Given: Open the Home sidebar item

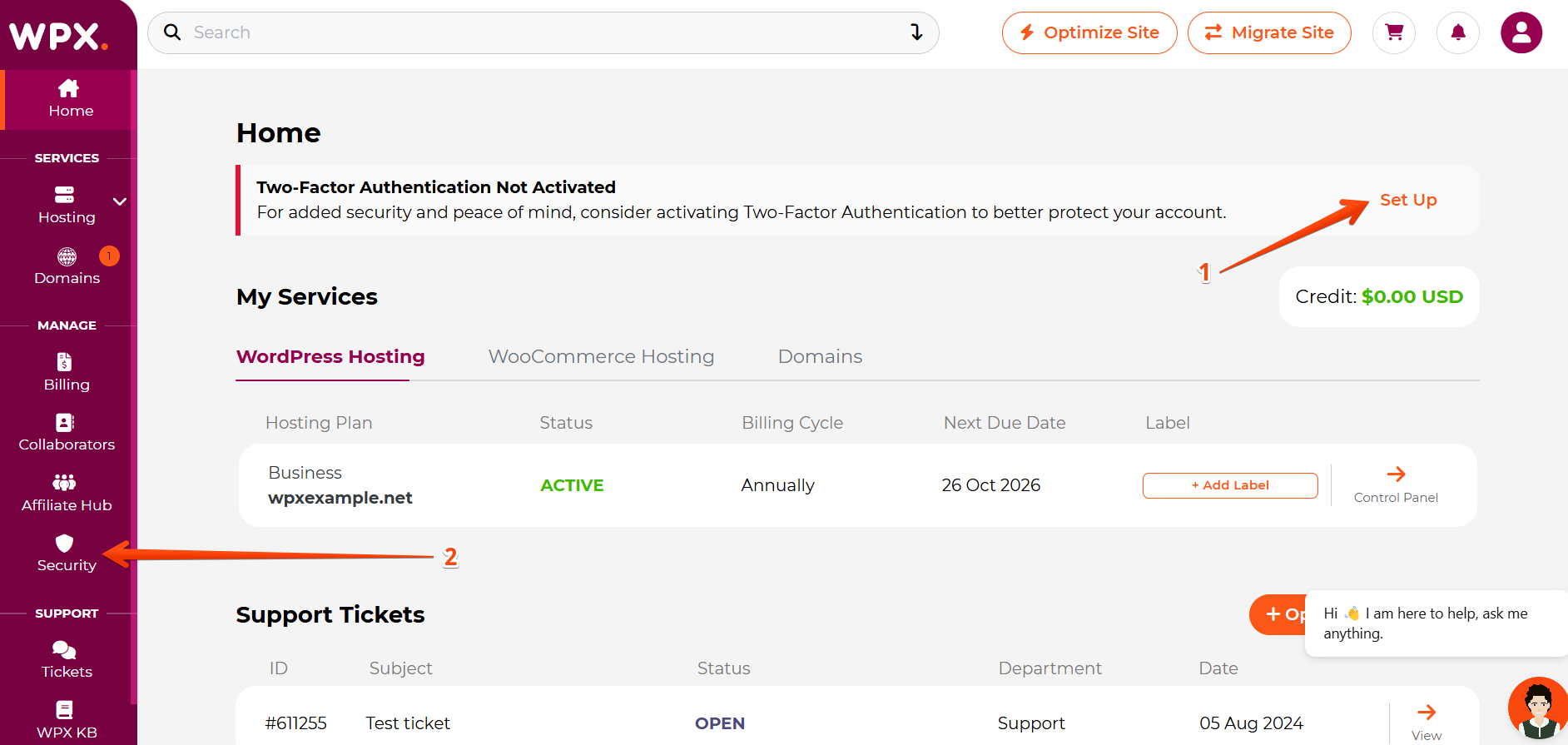Looking at the screenshot, I should [x=68, y=99].
